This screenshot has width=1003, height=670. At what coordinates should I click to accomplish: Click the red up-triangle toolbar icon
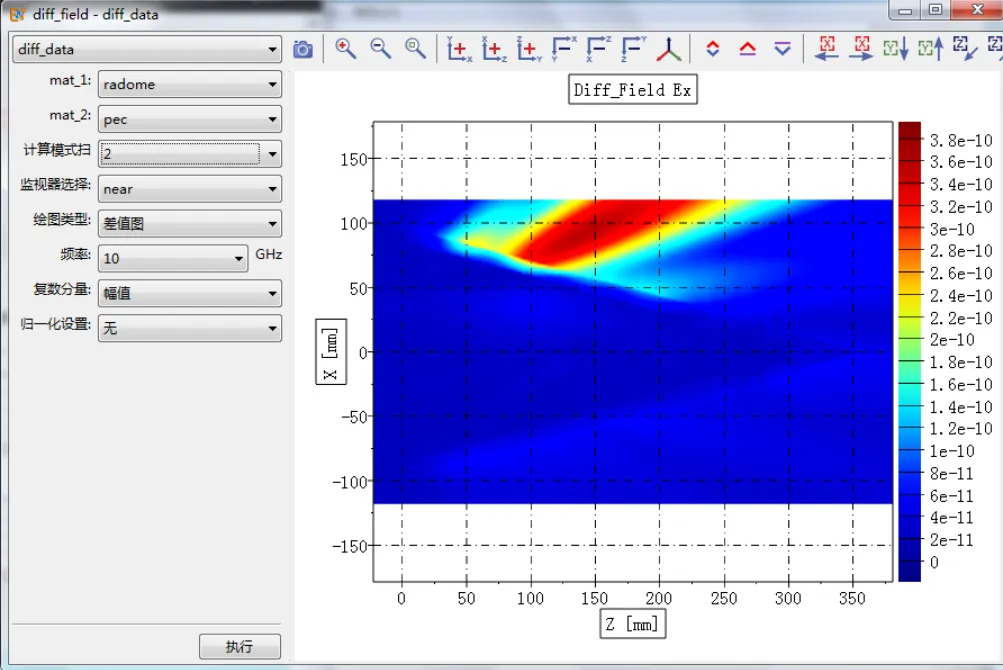[x=747, y=49]
